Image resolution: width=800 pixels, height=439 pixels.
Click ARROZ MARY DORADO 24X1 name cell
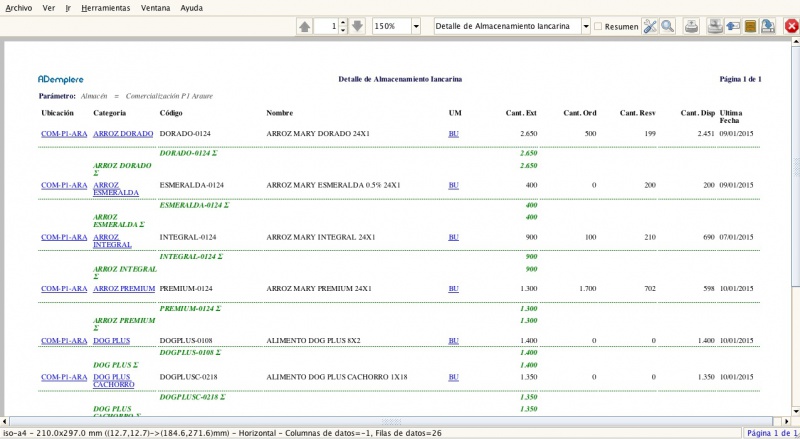click(318, 134)
